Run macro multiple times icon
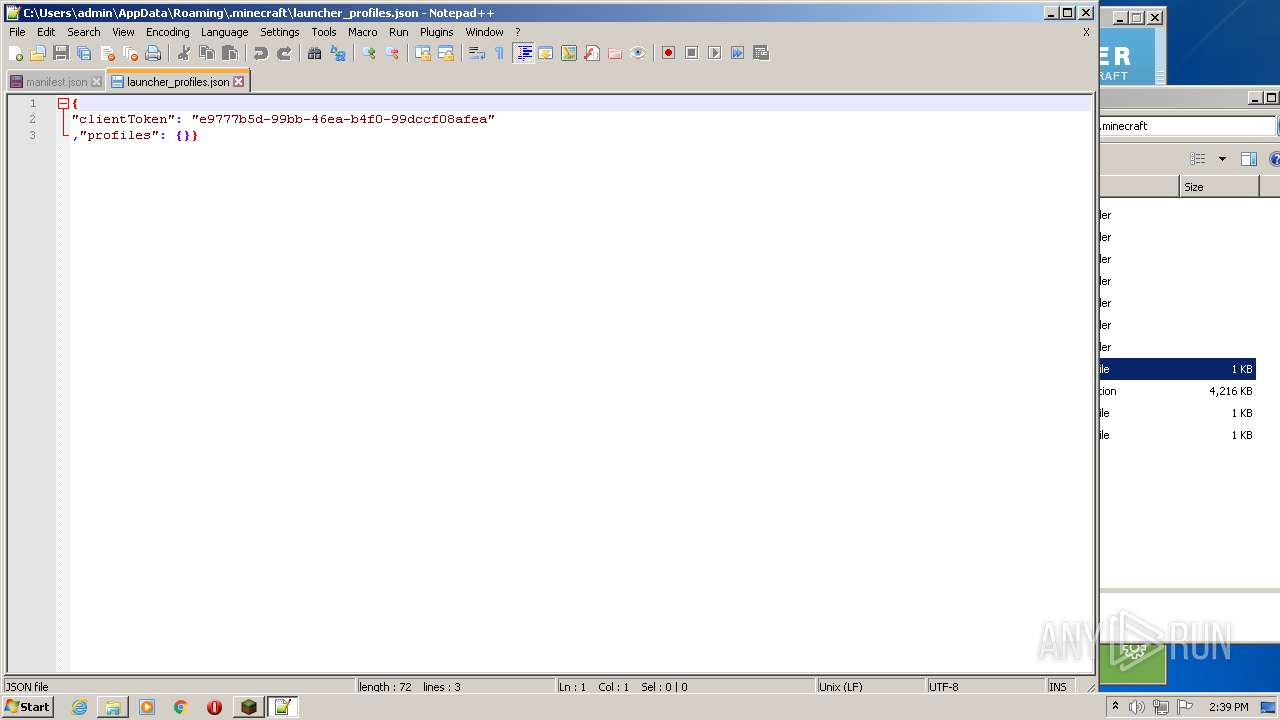The image size is (1280, 720). (737, 53)
